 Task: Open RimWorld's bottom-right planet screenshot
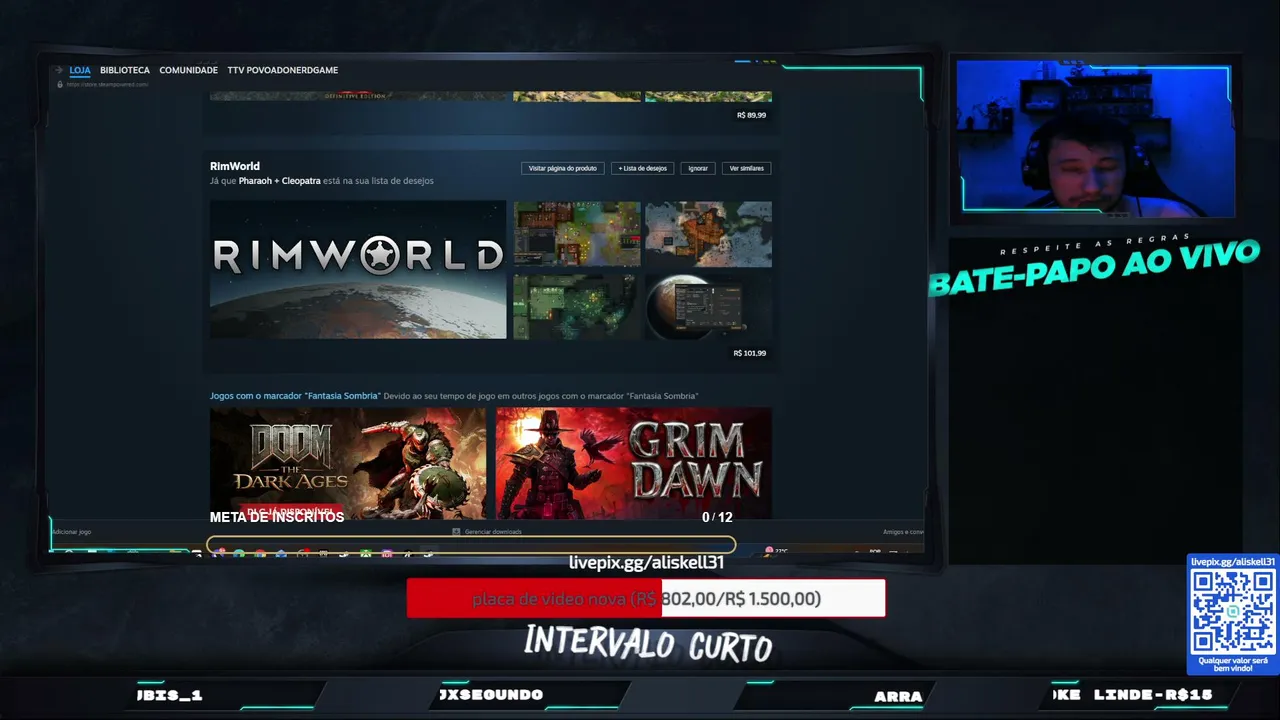[x=708, y=306]
